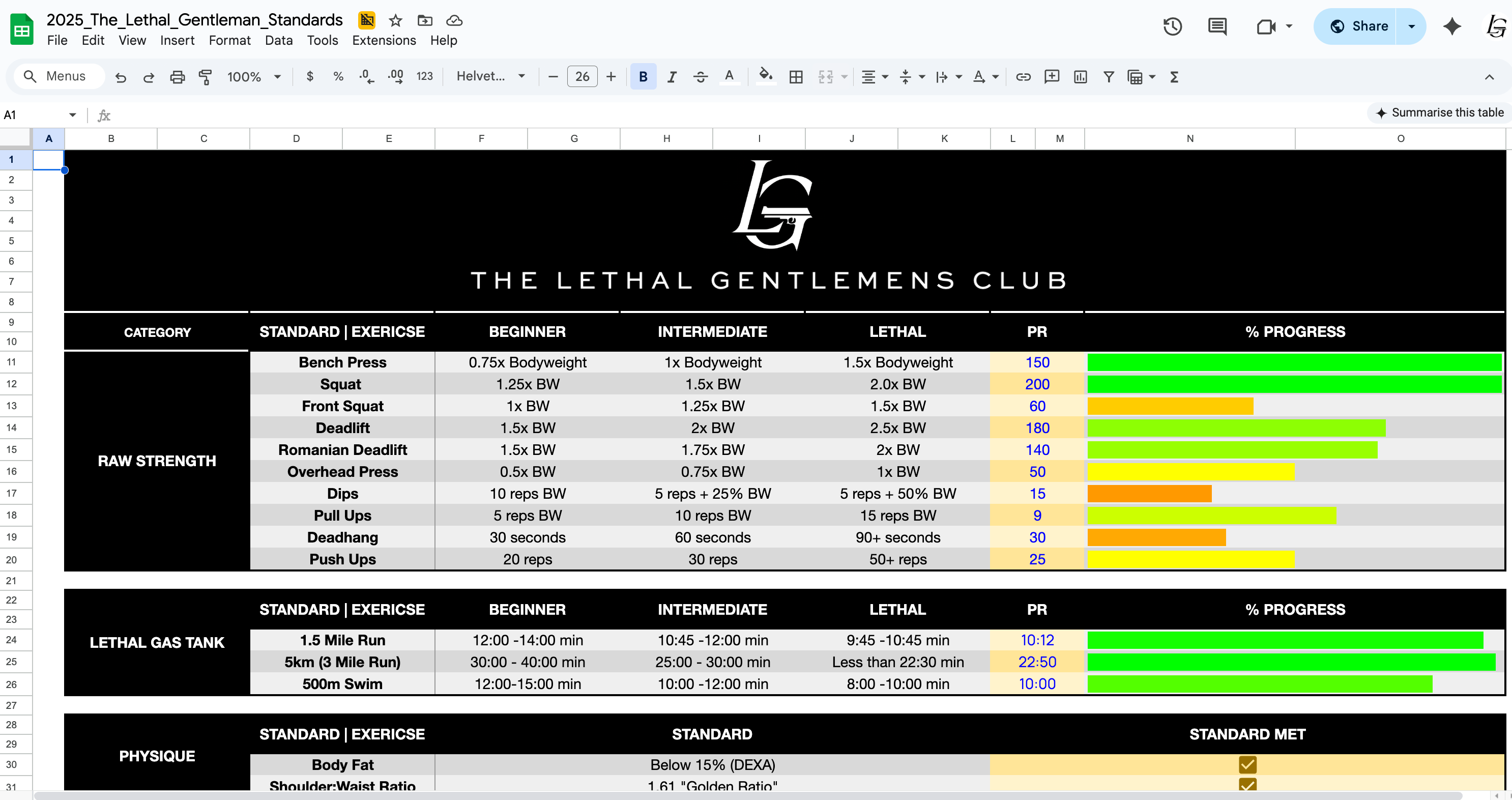Toggle the Body Fat standard met checkbox
Viewport: 1512px width, 800px height.
click(x=1247, y=764)
